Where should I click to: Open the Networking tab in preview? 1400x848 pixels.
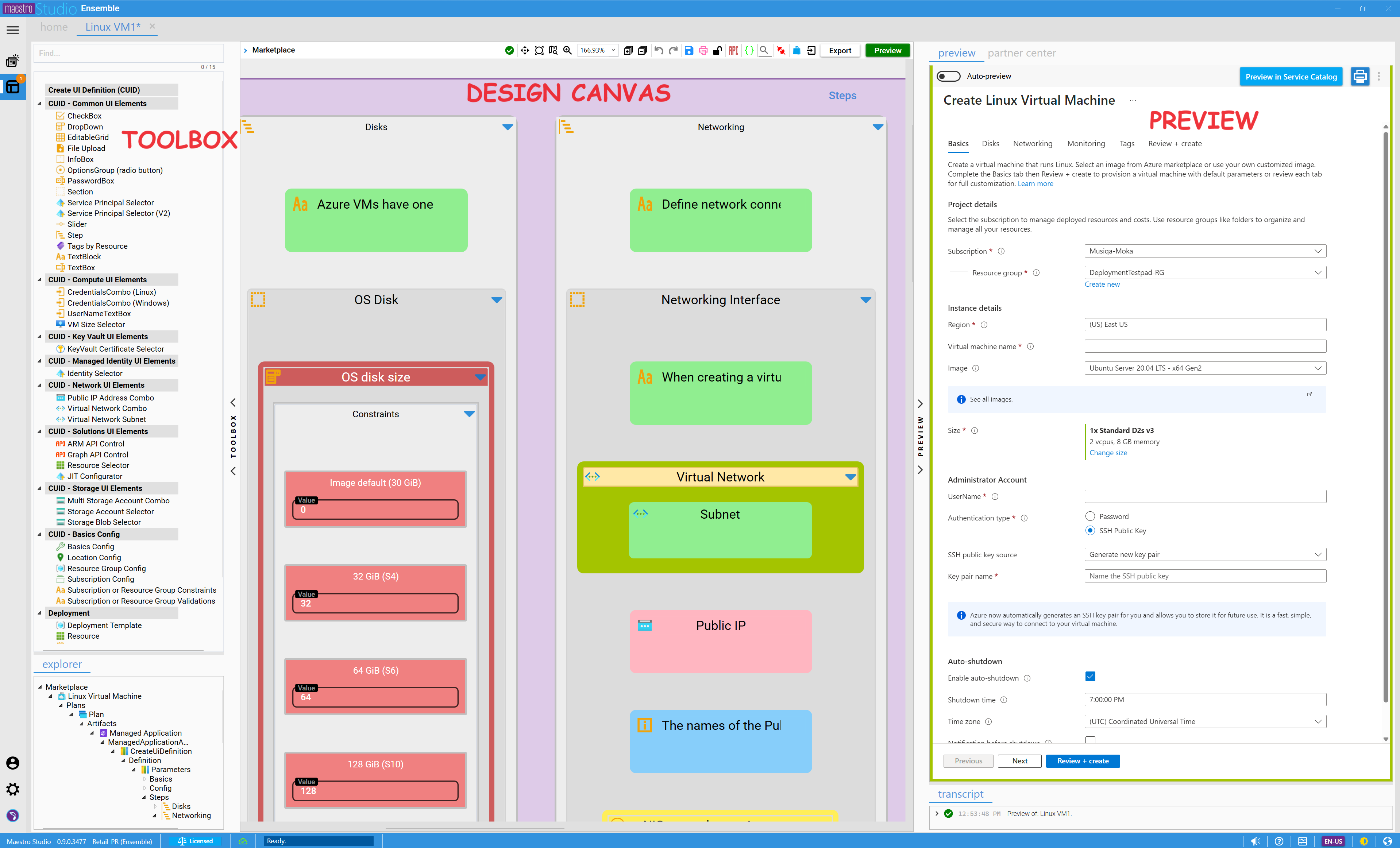pyautogui.click(x=1032, y=144)
